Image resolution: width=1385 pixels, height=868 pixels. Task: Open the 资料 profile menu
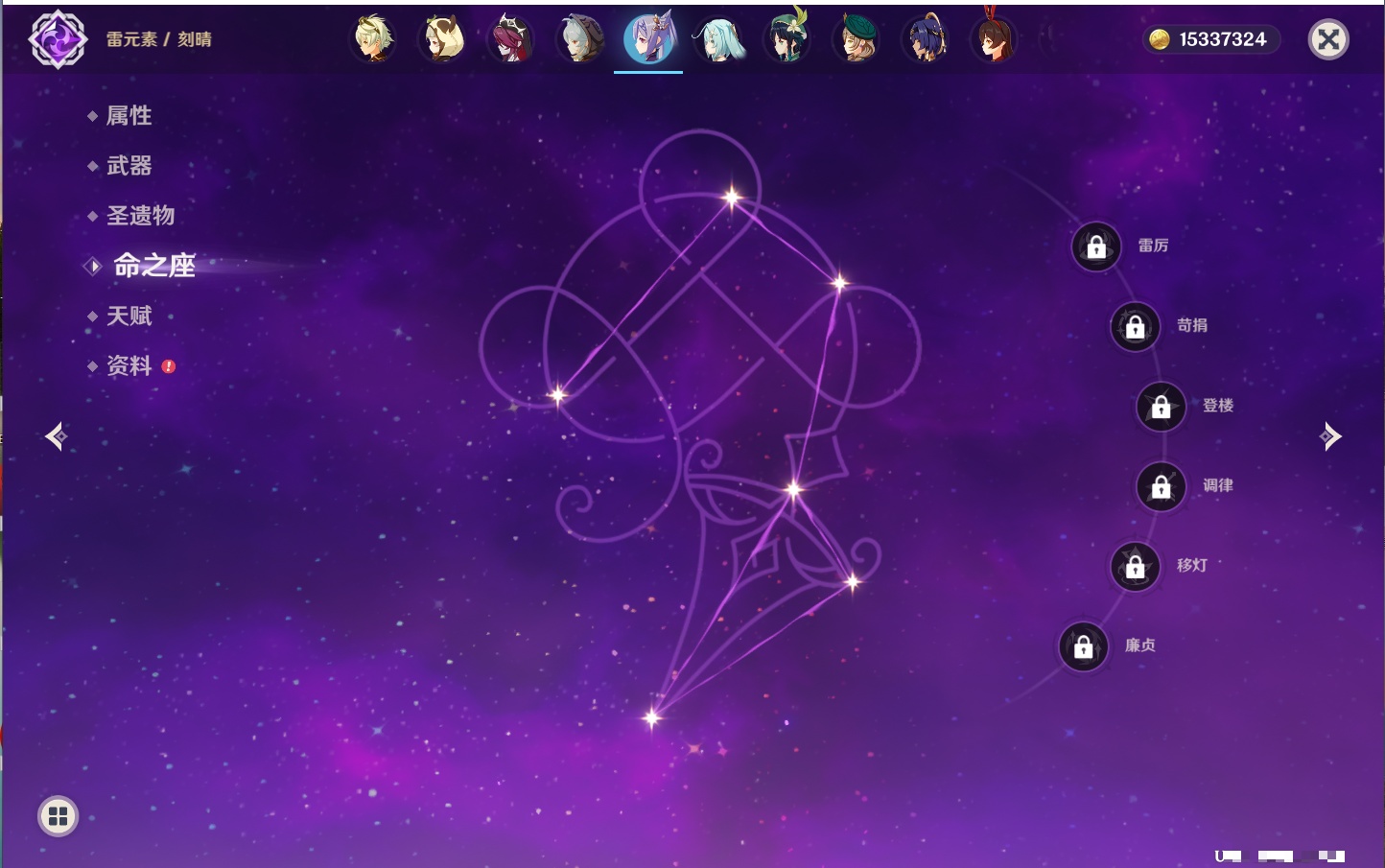pos(129,365)
